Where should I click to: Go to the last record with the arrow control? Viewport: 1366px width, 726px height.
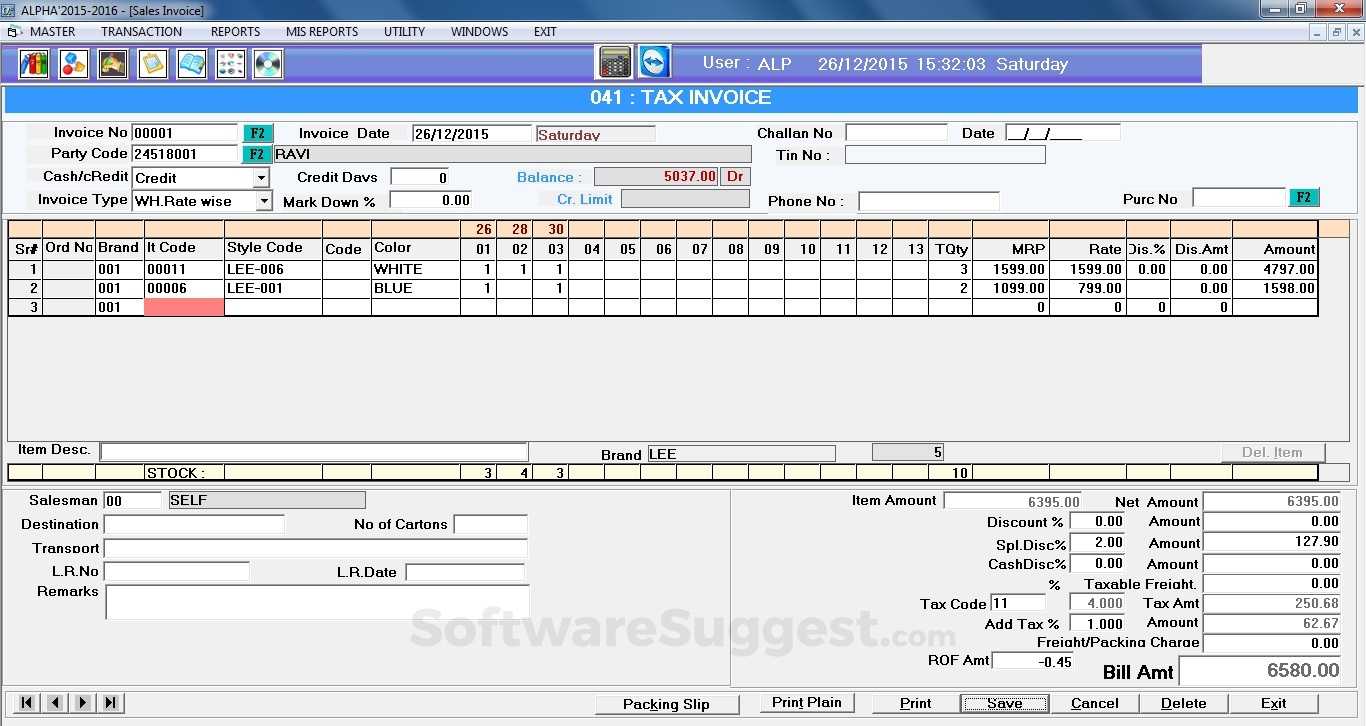click(x=110, y=703)
